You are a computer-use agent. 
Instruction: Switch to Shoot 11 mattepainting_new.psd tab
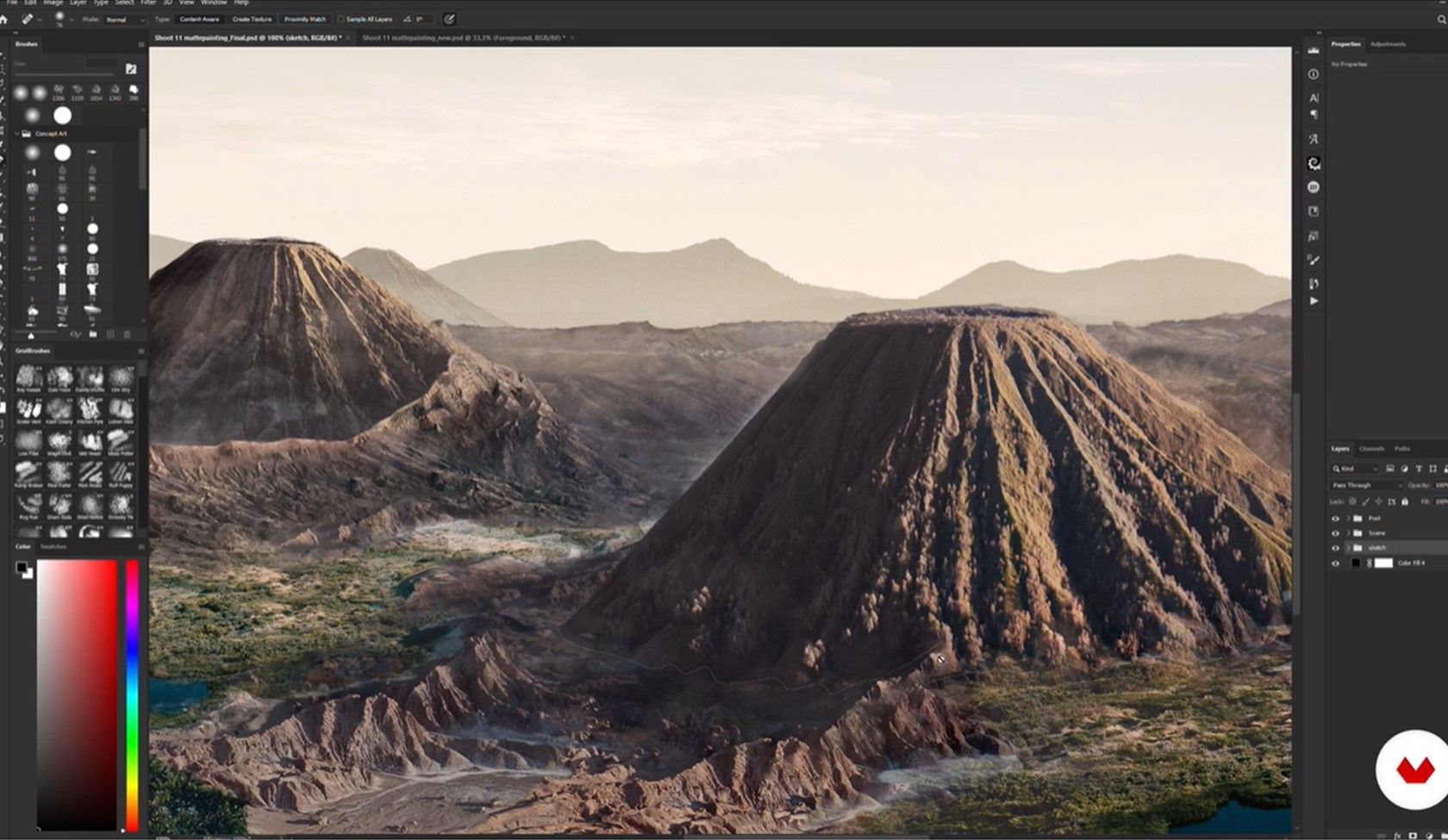(x=464, y=38)
